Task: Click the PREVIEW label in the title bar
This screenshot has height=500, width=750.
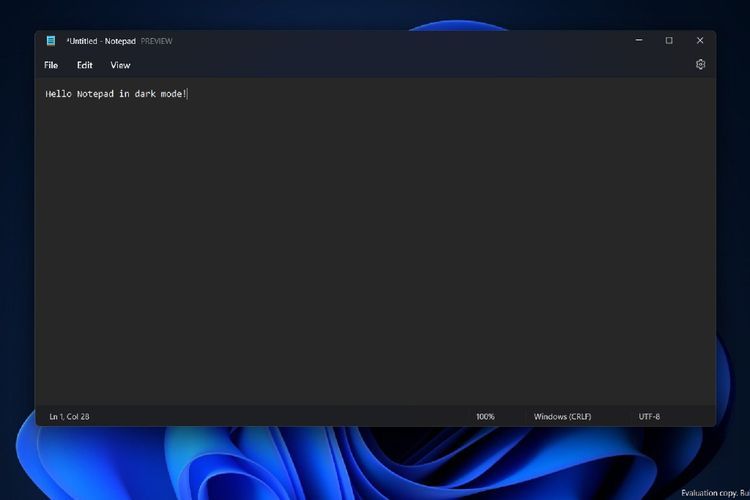Action: tap(156, 41)
